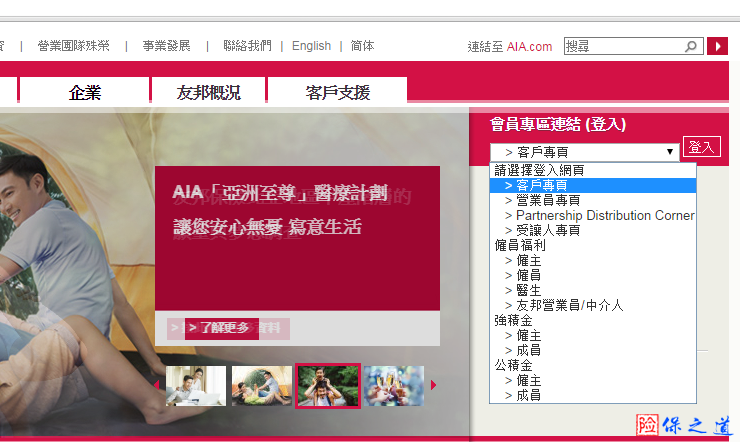
Task: Select 僱員 under 僱員福利
Action: (593, 275)
